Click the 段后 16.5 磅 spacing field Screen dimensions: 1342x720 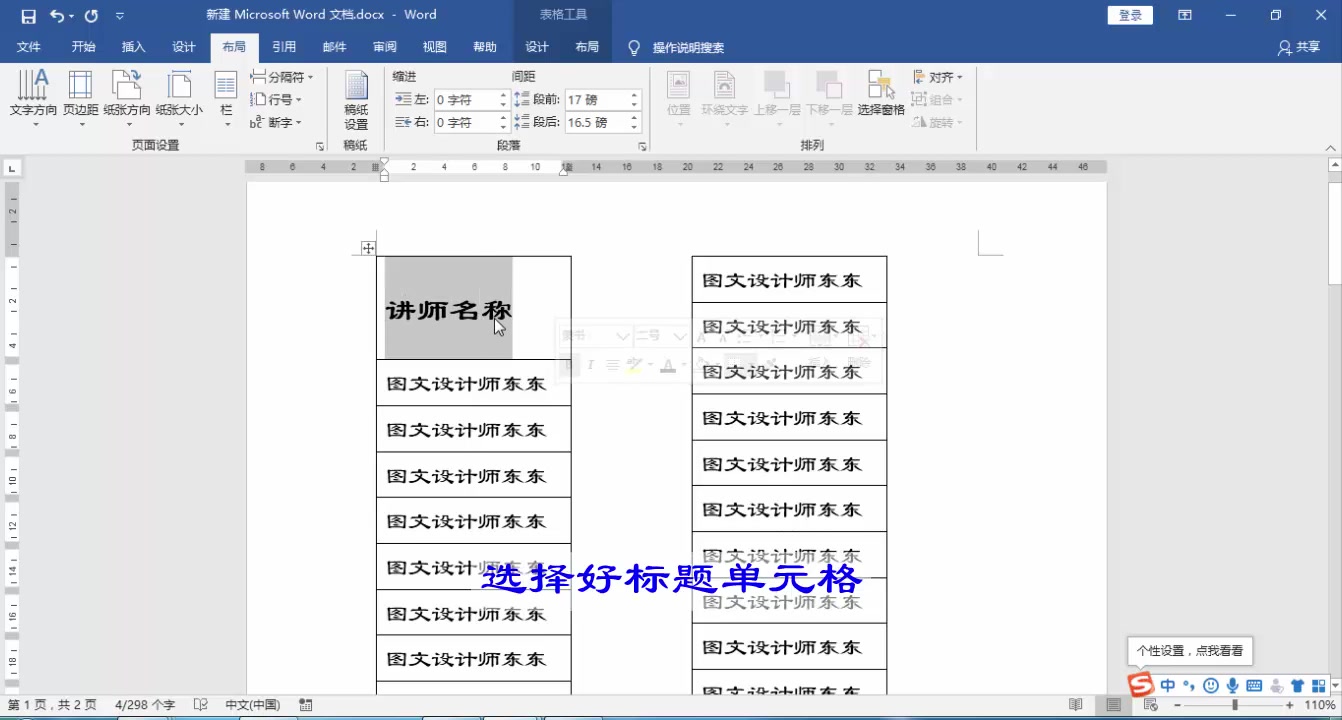coord(595,122)
